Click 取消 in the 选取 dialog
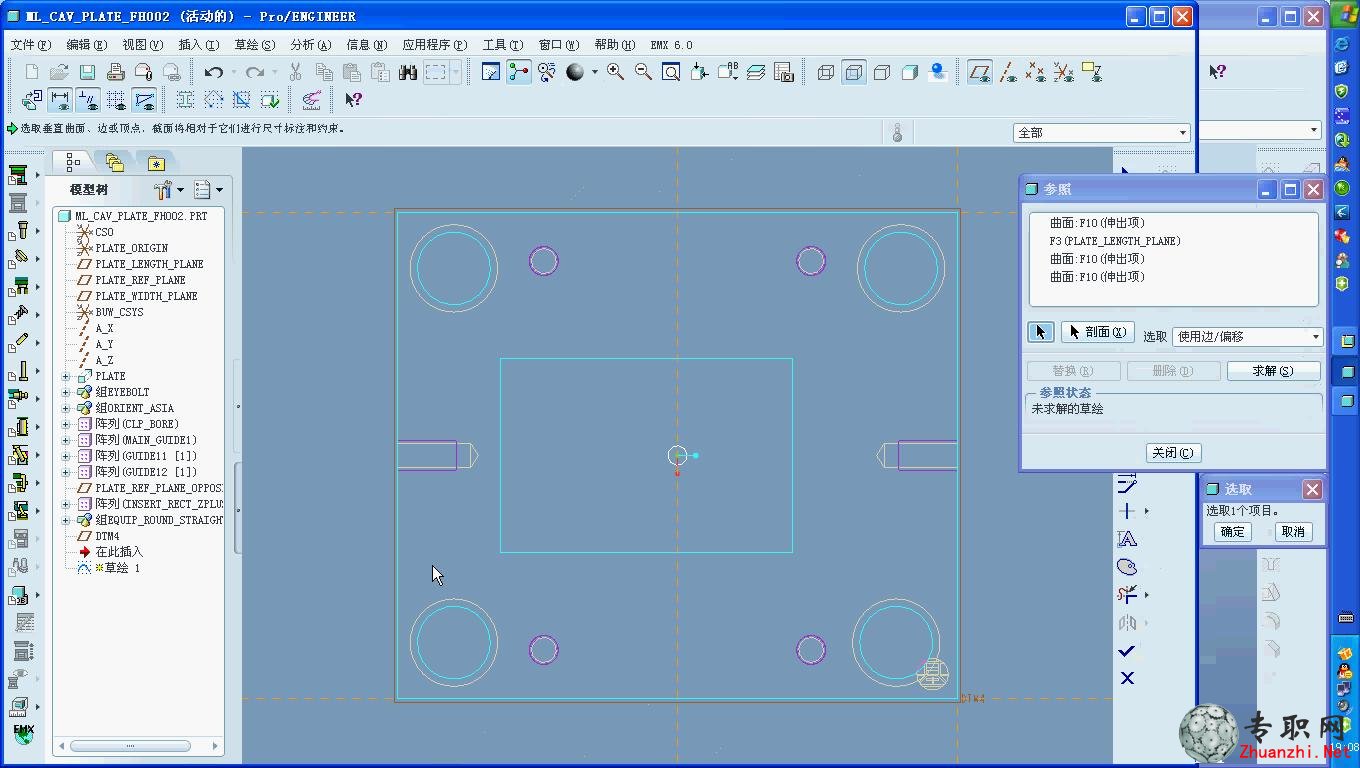This screenshot has height=768, width=1360. [1293, 532]
